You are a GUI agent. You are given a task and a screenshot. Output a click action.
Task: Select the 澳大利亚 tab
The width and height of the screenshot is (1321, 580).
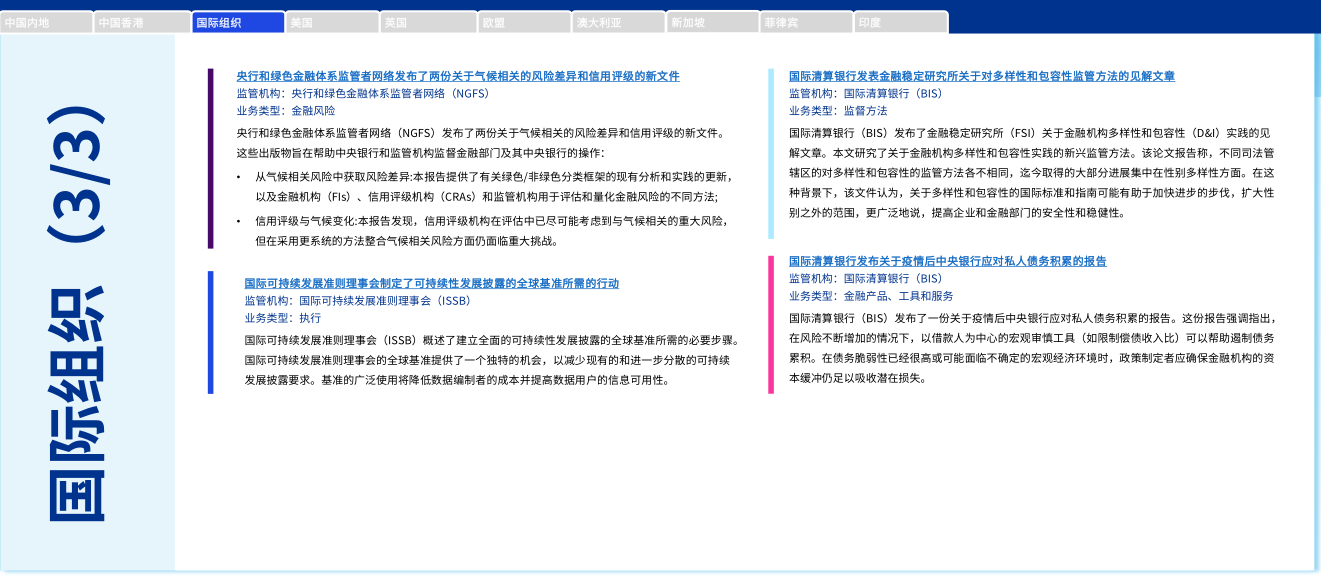pyautogui.click(x=619, y=22)
